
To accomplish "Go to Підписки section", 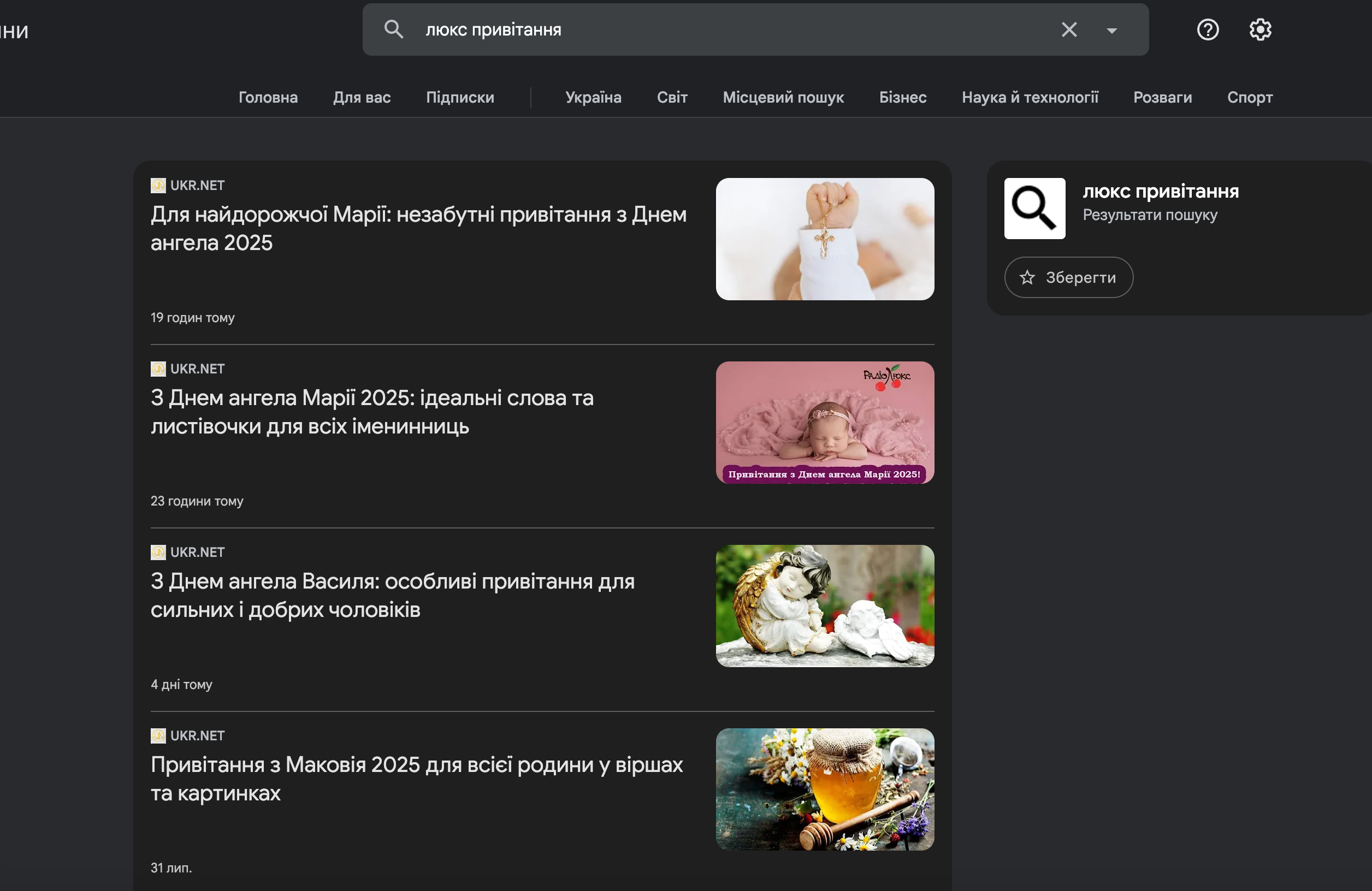I will 459,97.
